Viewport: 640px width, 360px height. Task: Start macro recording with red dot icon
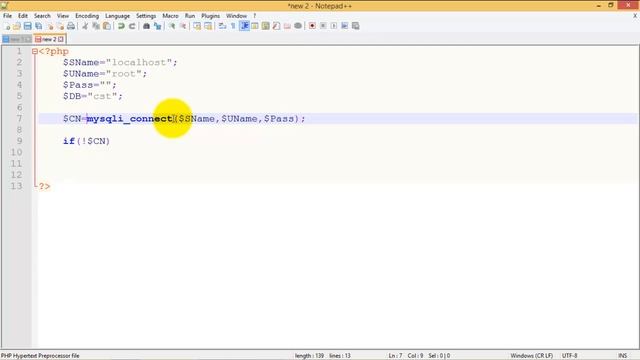(x=312, y=26)
